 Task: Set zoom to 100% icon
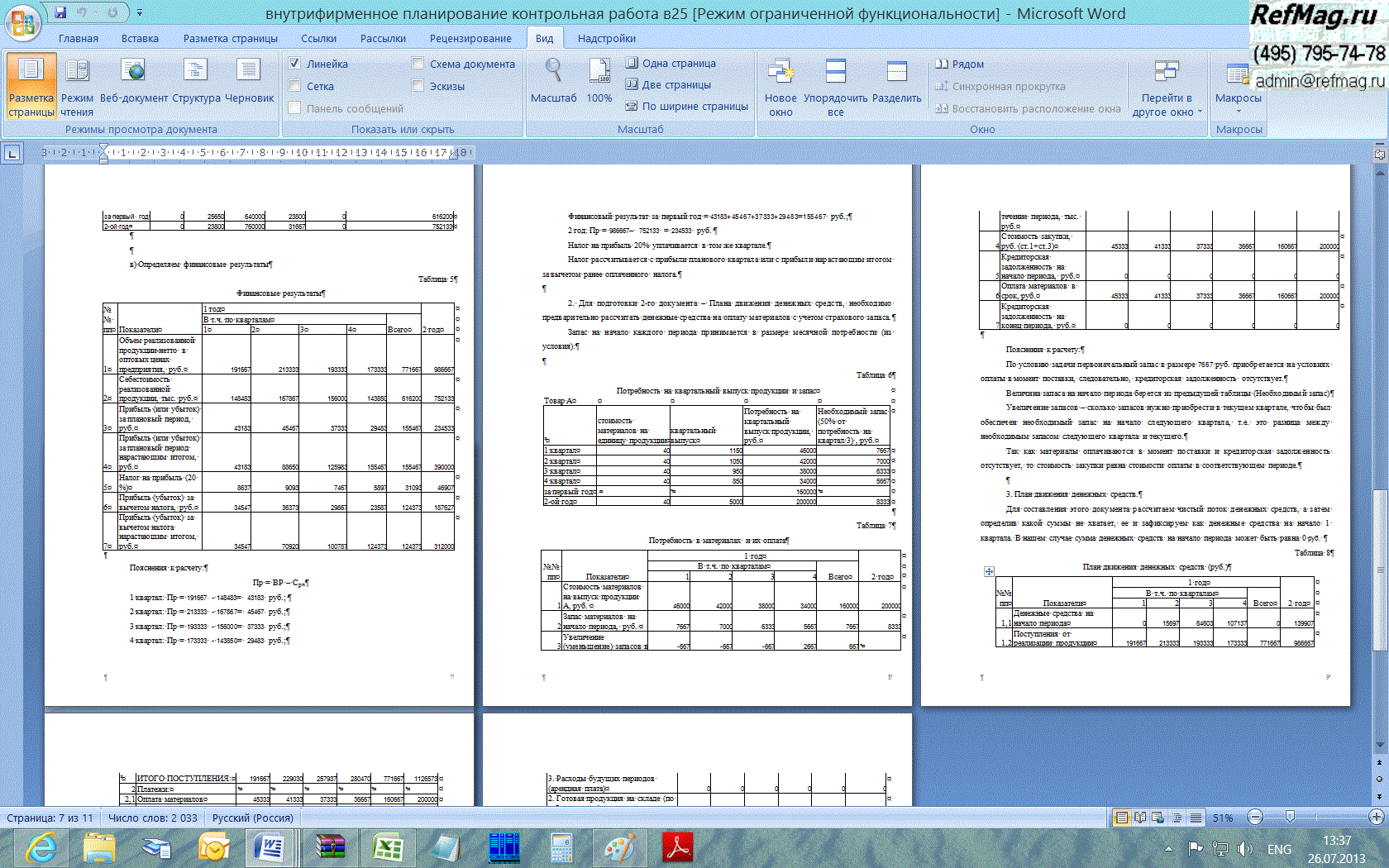coord(599,83)
